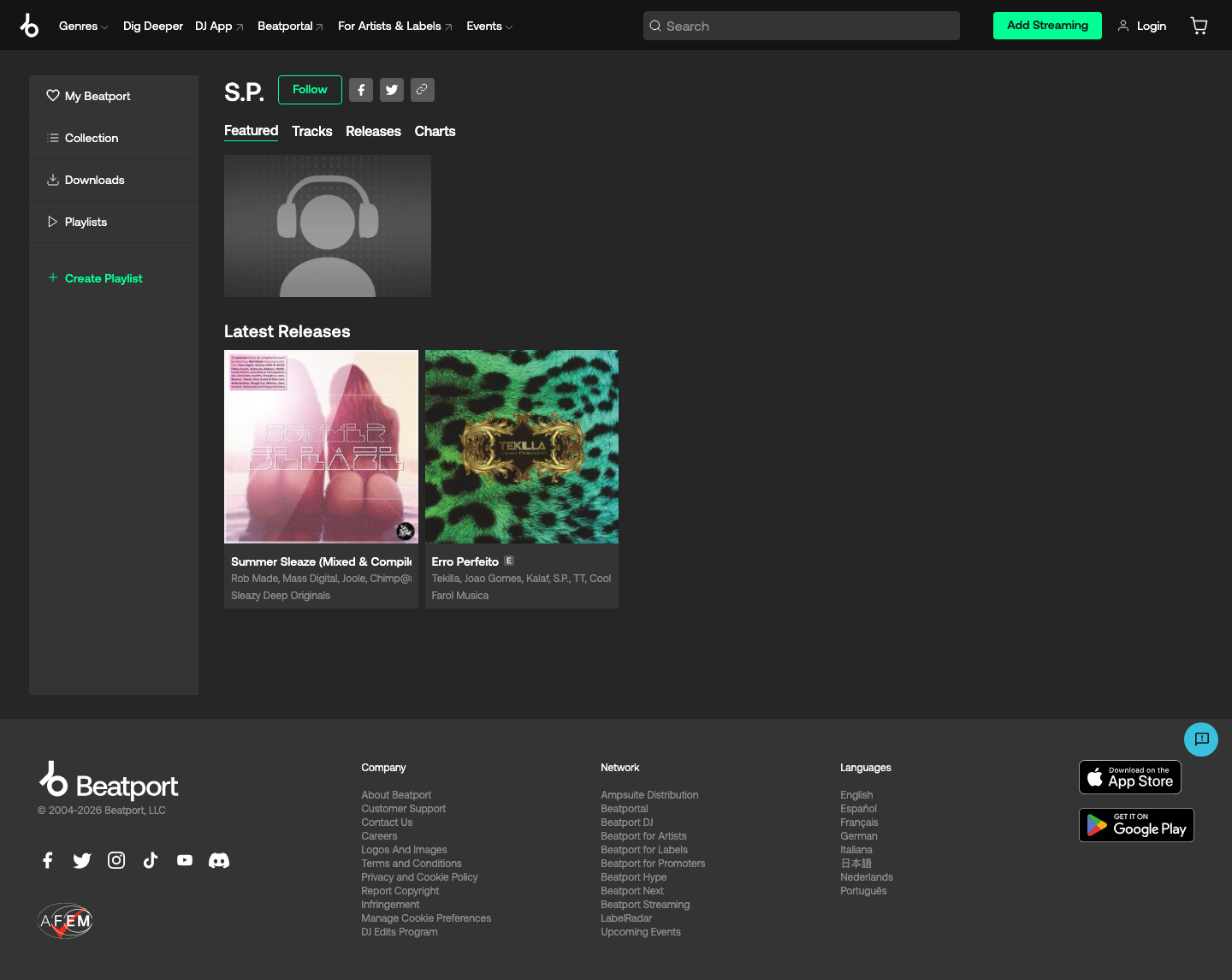Switch to the Releases tab
The width and height of the screenshot is (1232, 980).
click(x=373, y=131)
